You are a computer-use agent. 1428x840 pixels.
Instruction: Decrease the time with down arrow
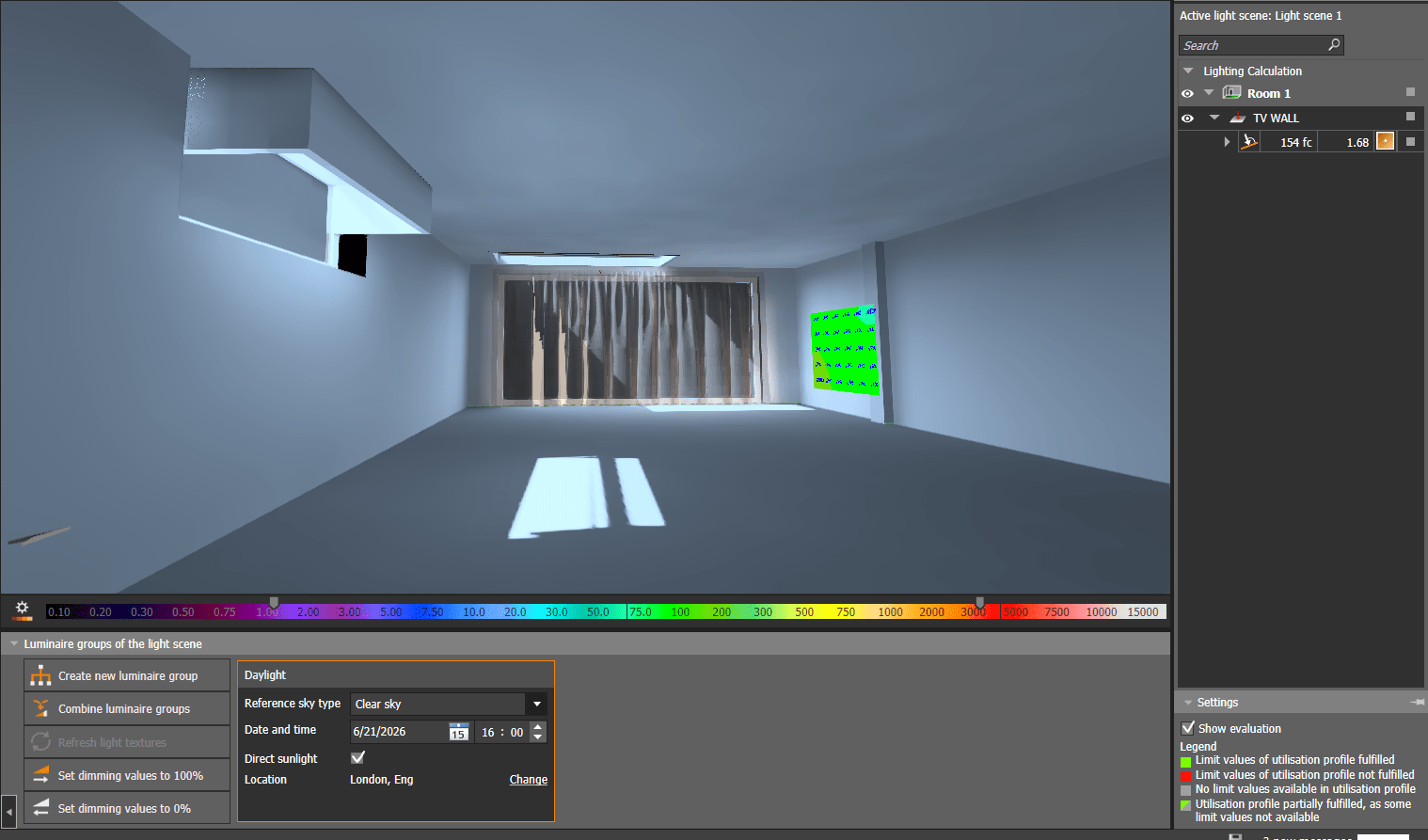pos(538,737)
